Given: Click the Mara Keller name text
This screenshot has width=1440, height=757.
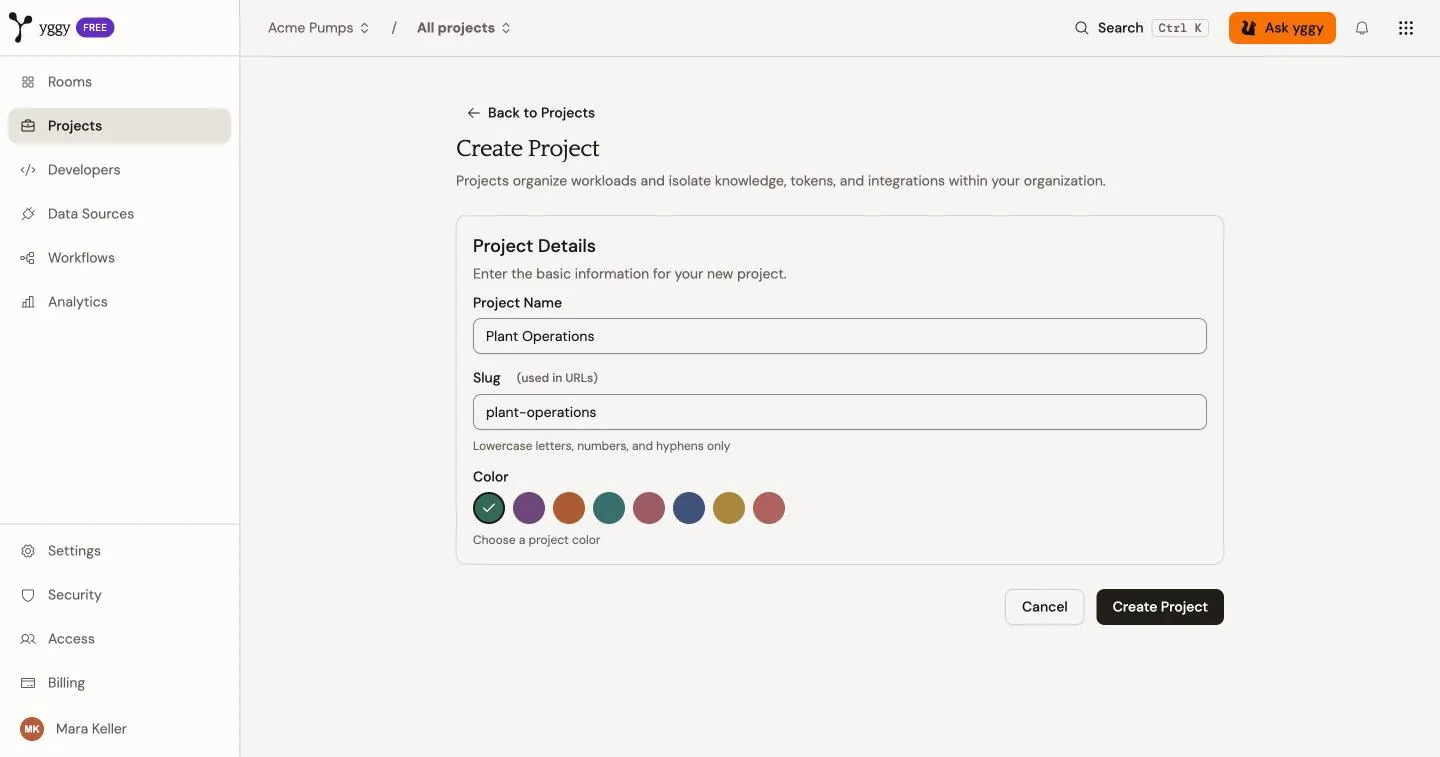Looking at the screenshot, I should [91, 729].
